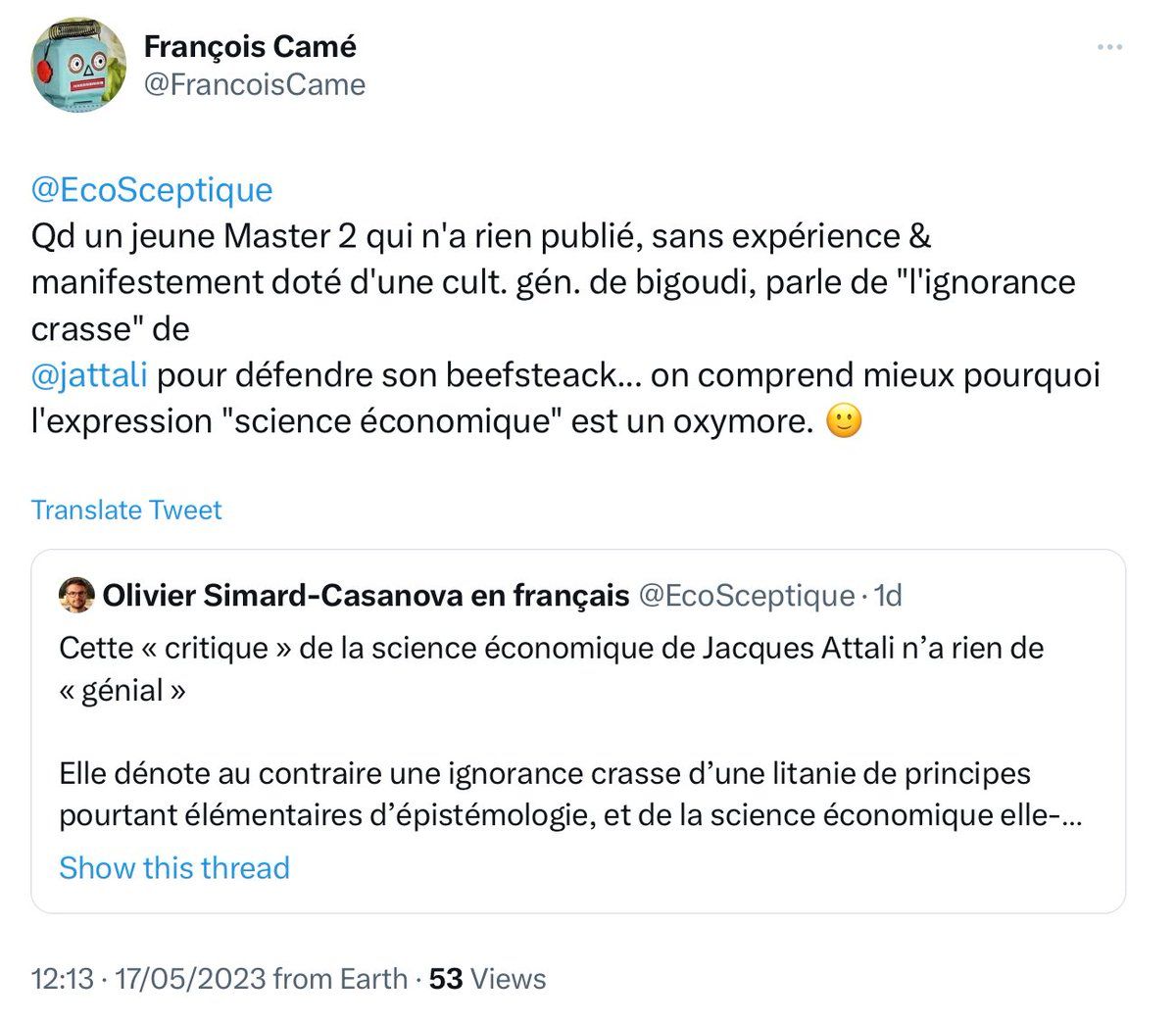1176x1023 pixels.
Task: Open François Camé display name
Action: [x=250, y=46]
